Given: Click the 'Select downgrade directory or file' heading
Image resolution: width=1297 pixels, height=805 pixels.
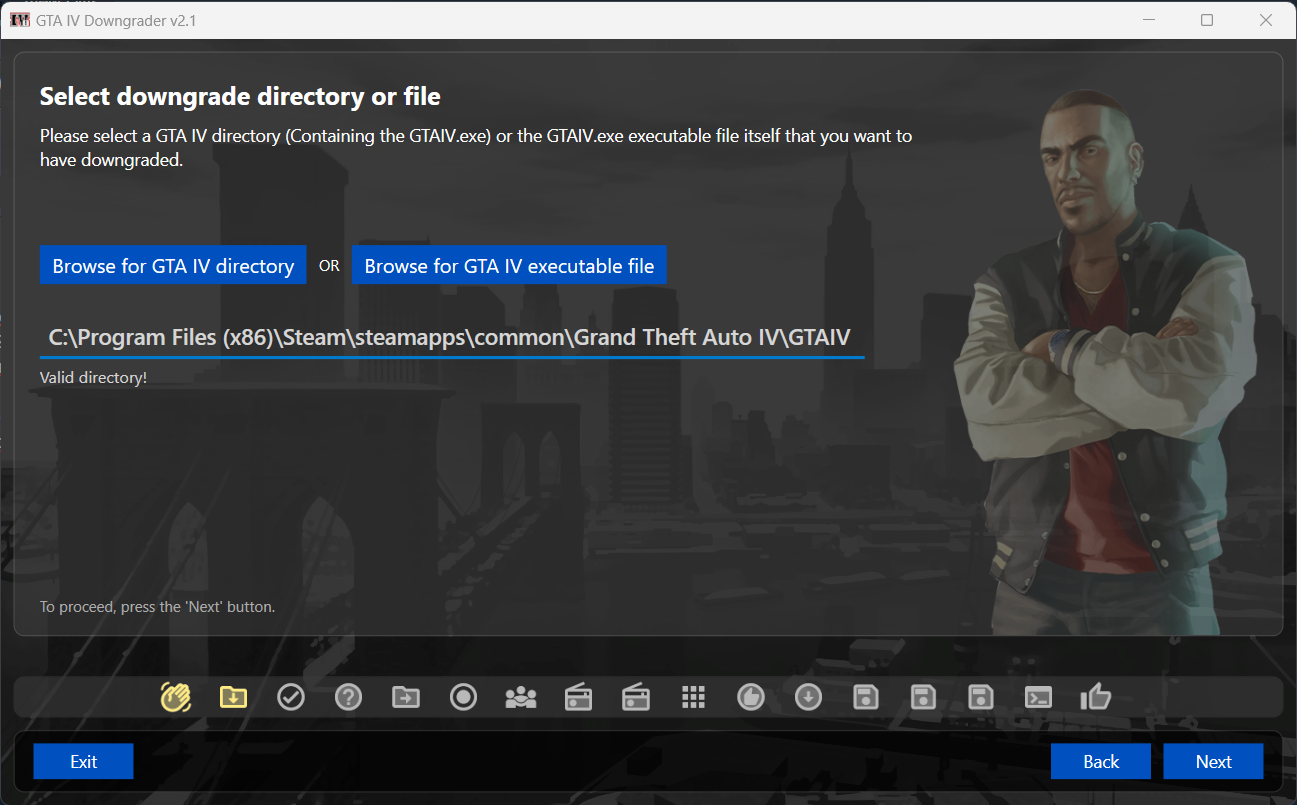Looking at the screenshot, I should click(x=240, y=97).
